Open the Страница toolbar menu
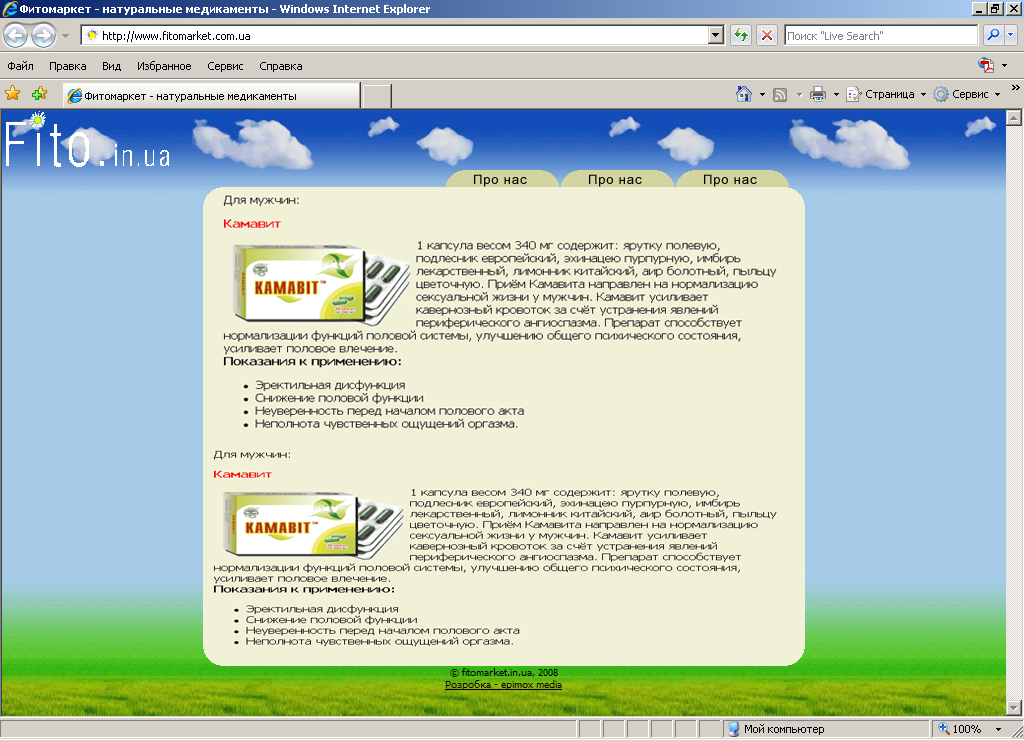1024x740 pixels. pos(886,95)
